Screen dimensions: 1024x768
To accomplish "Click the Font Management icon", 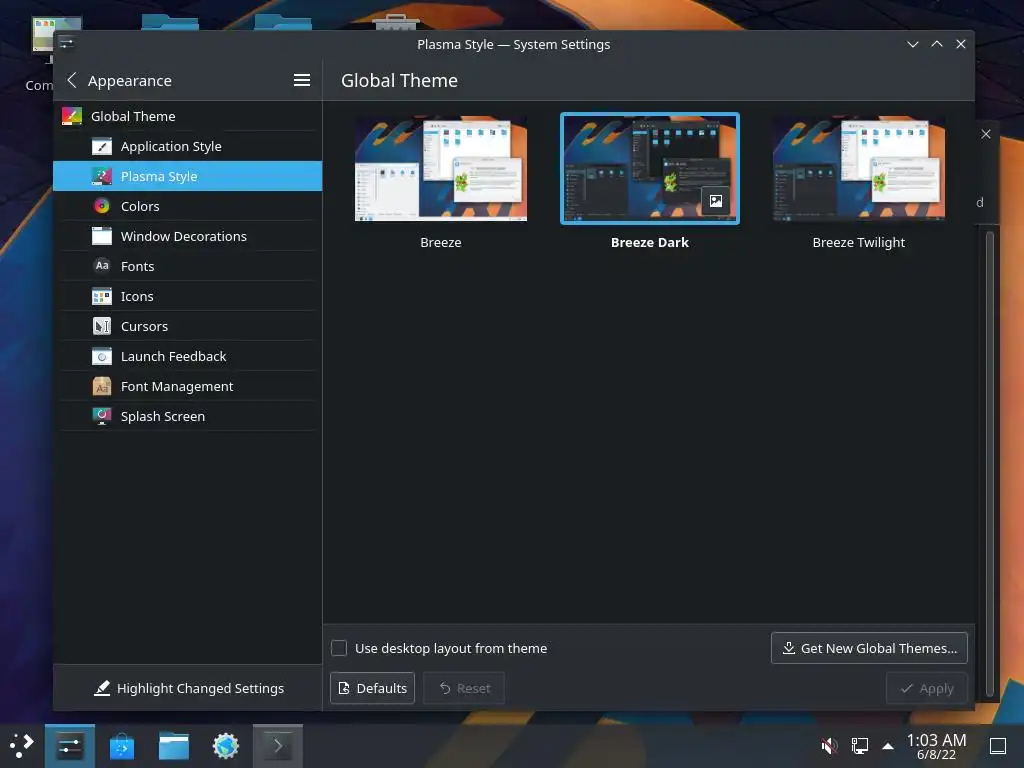I will [x=101, y=386].
